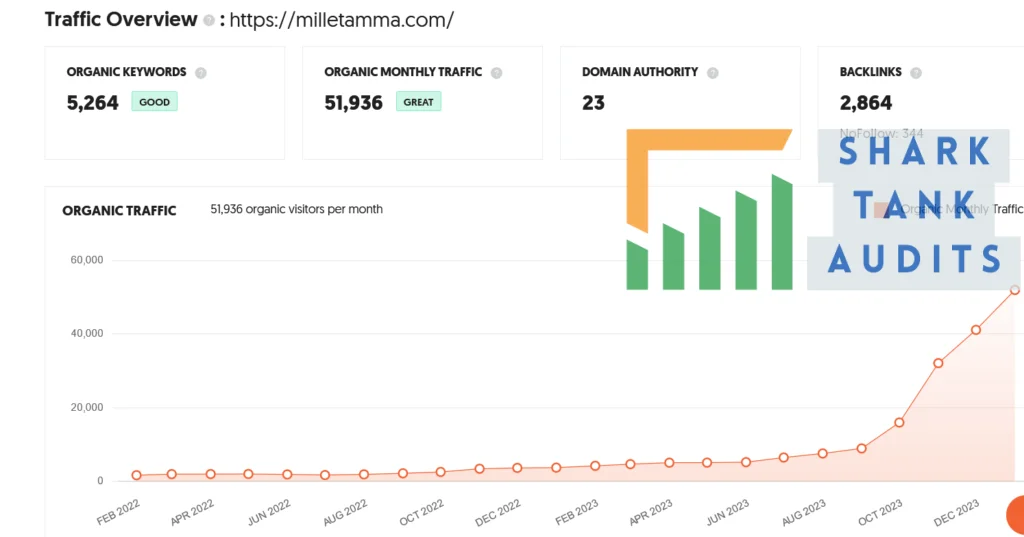Click the AUG 2022 axis label
The width and height of the screenshot is (1024, 537).
click(x=345, y=512)
